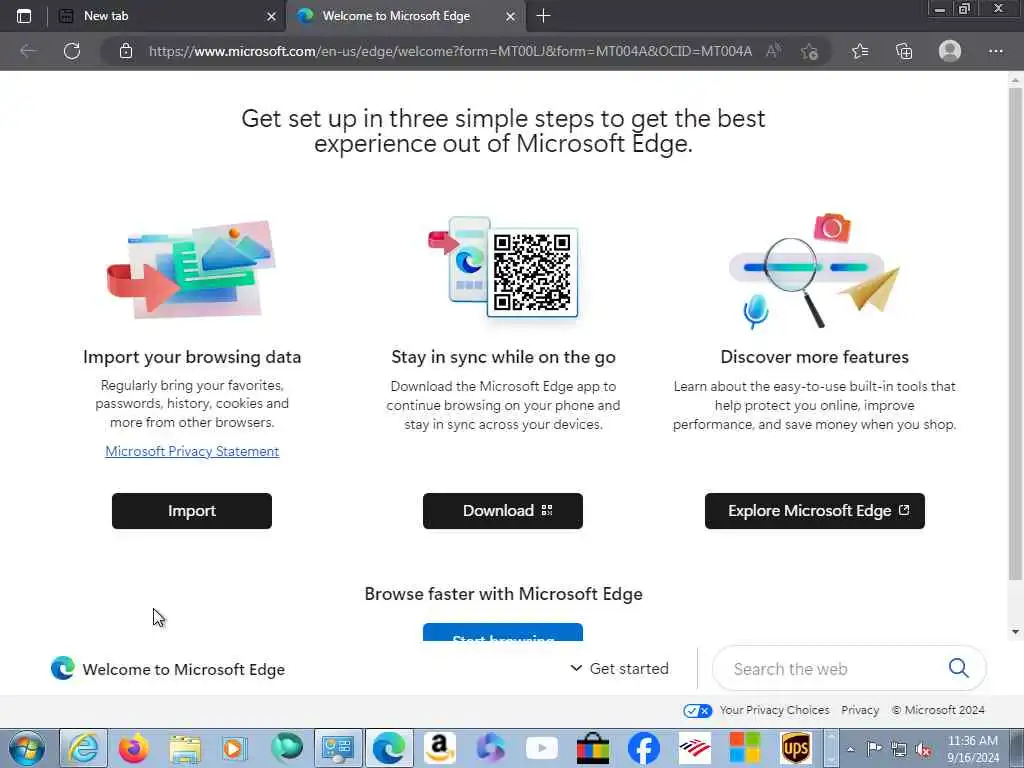Click the privacy choices toggle icon

click(697, 711)
